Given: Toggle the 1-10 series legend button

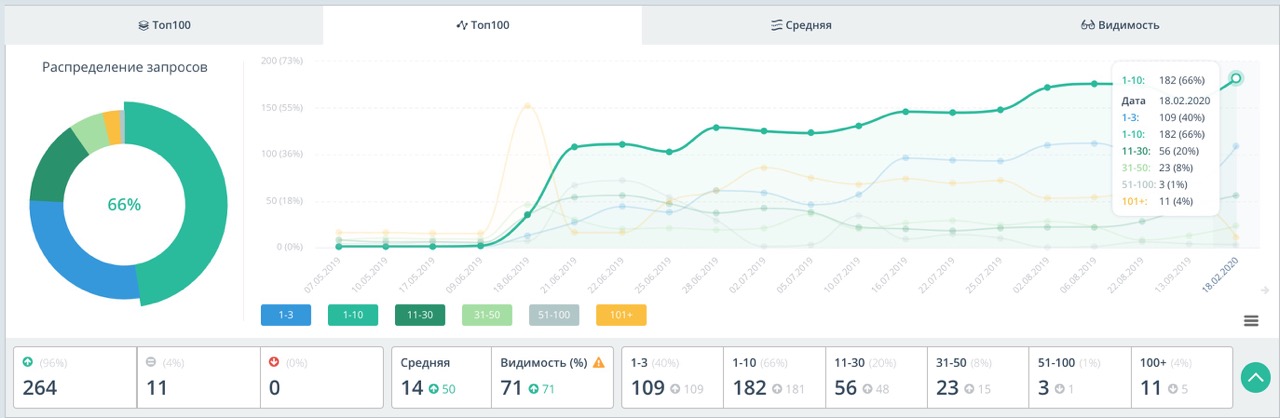Looking at the screenshot, I should coord(352,315).
